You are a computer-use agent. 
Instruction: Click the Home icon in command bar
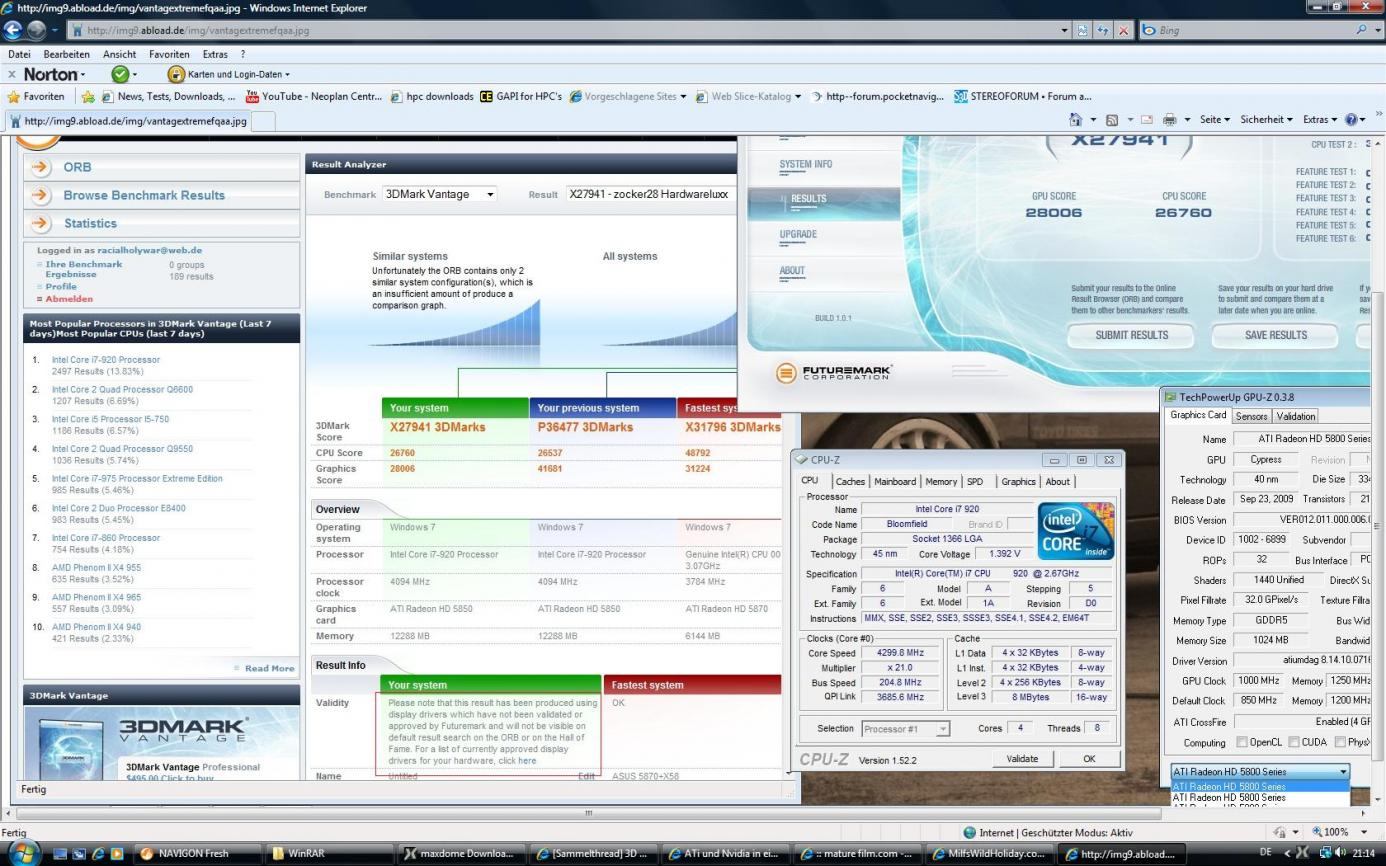point(1075,119)
